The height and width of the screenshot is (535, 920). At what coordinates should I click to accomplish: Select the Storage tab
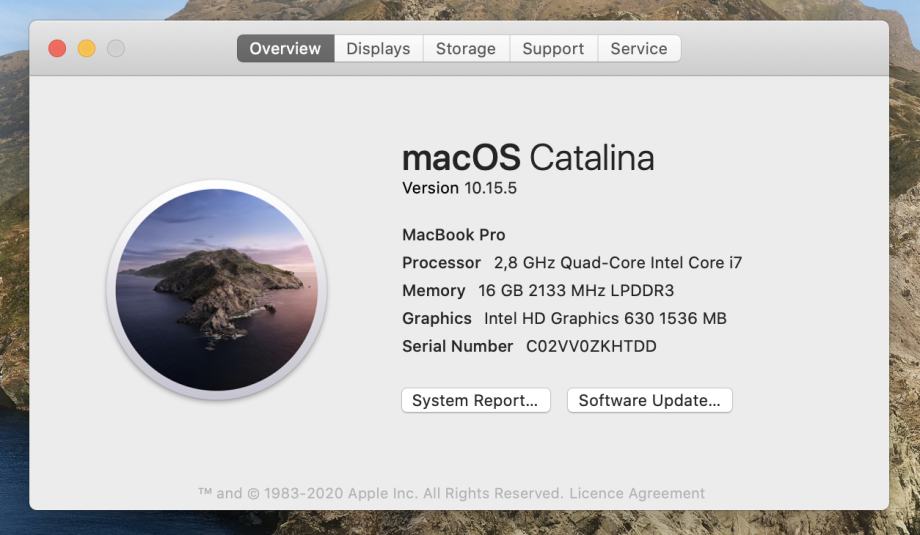pyautogui.click(x=465, y=49)
